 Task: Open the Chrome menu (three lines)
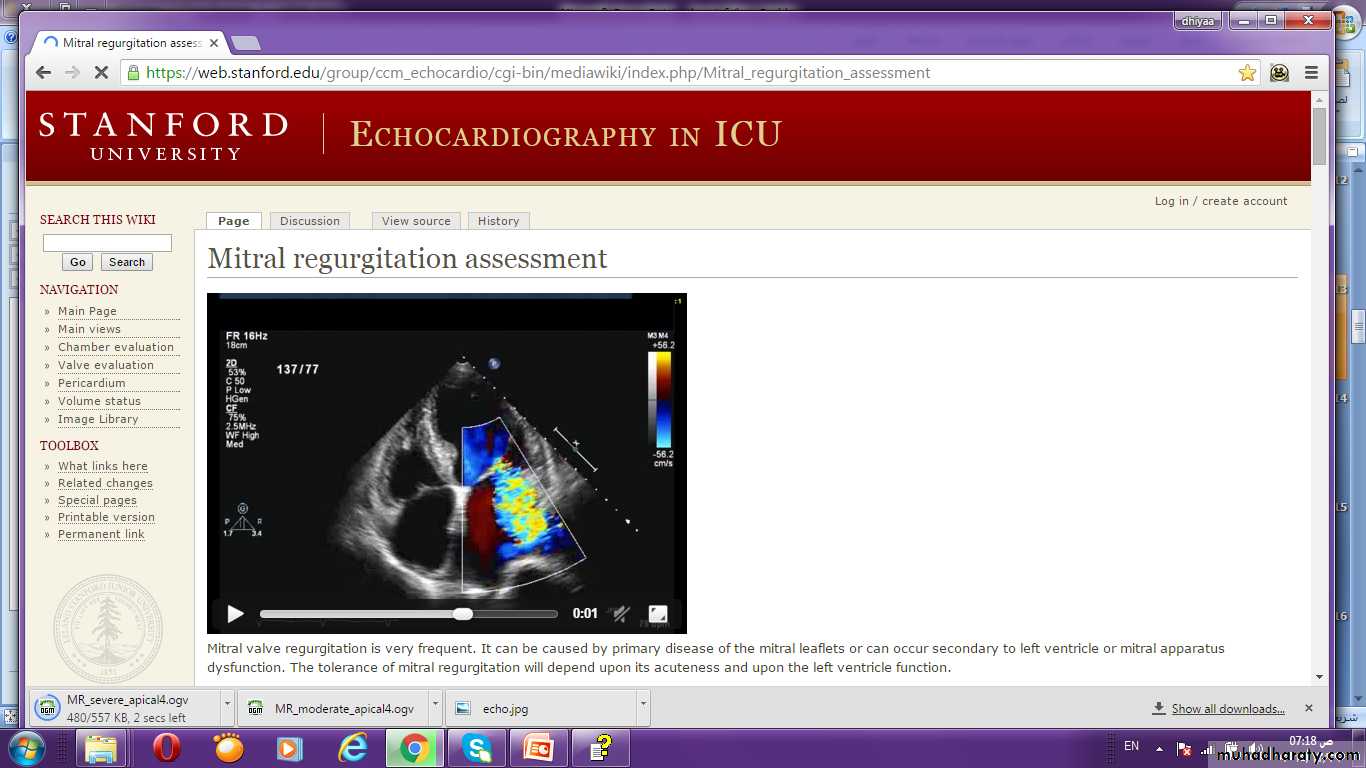pyautogui.click(x=1311, y=72)
